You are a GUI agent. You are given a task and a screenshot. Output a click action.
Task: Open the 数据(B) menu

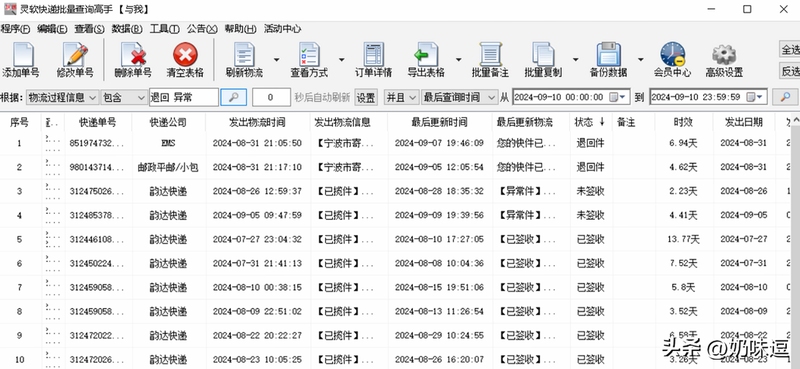(127, 29)
